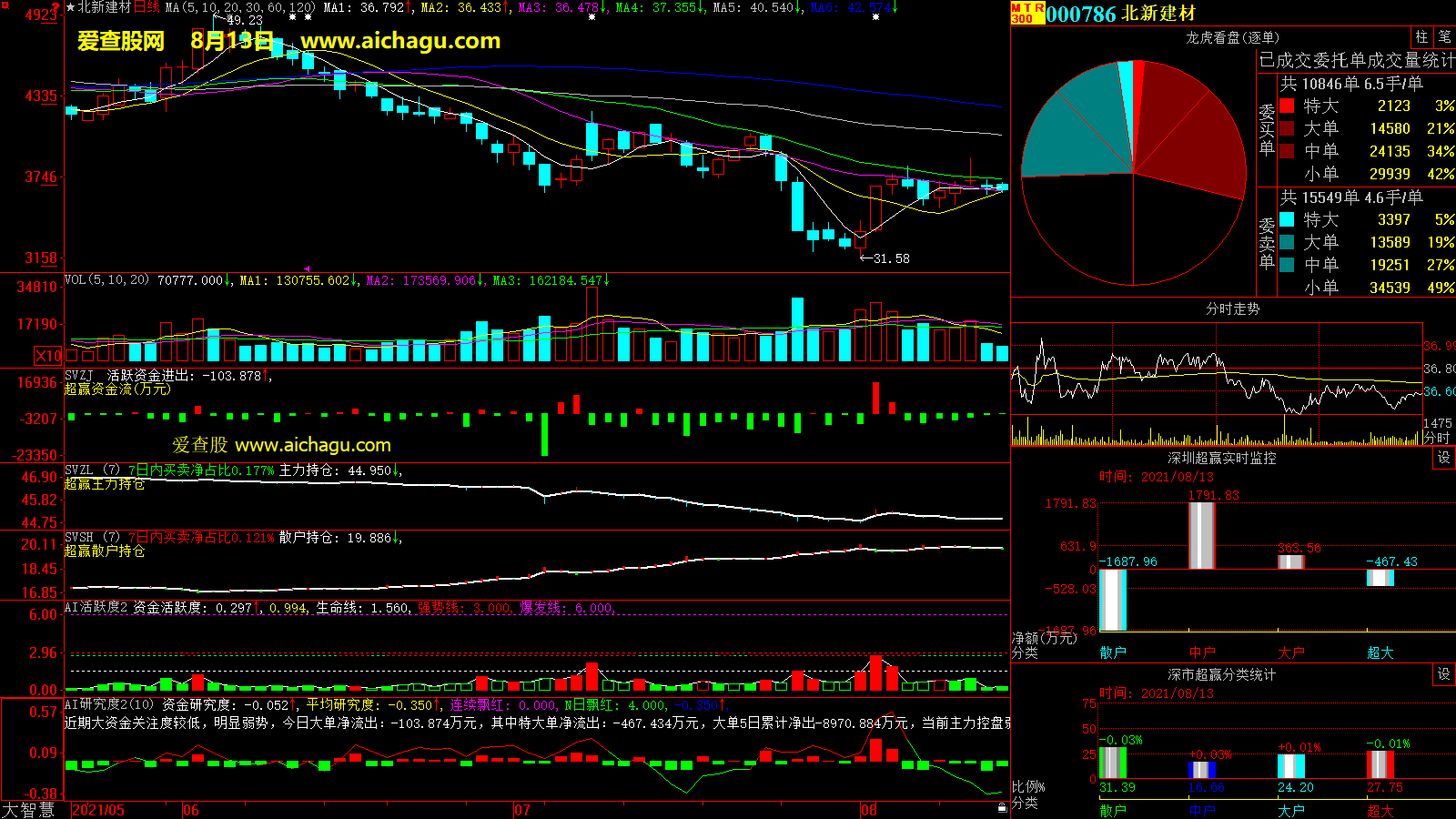Click the 柱 bar-view button
1456x819 pixels.
1421,37
